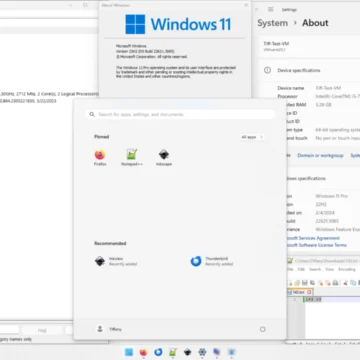Click the Find button in System Information
Viewport: 360px width, 360px height.
click(x=42, y=330)
